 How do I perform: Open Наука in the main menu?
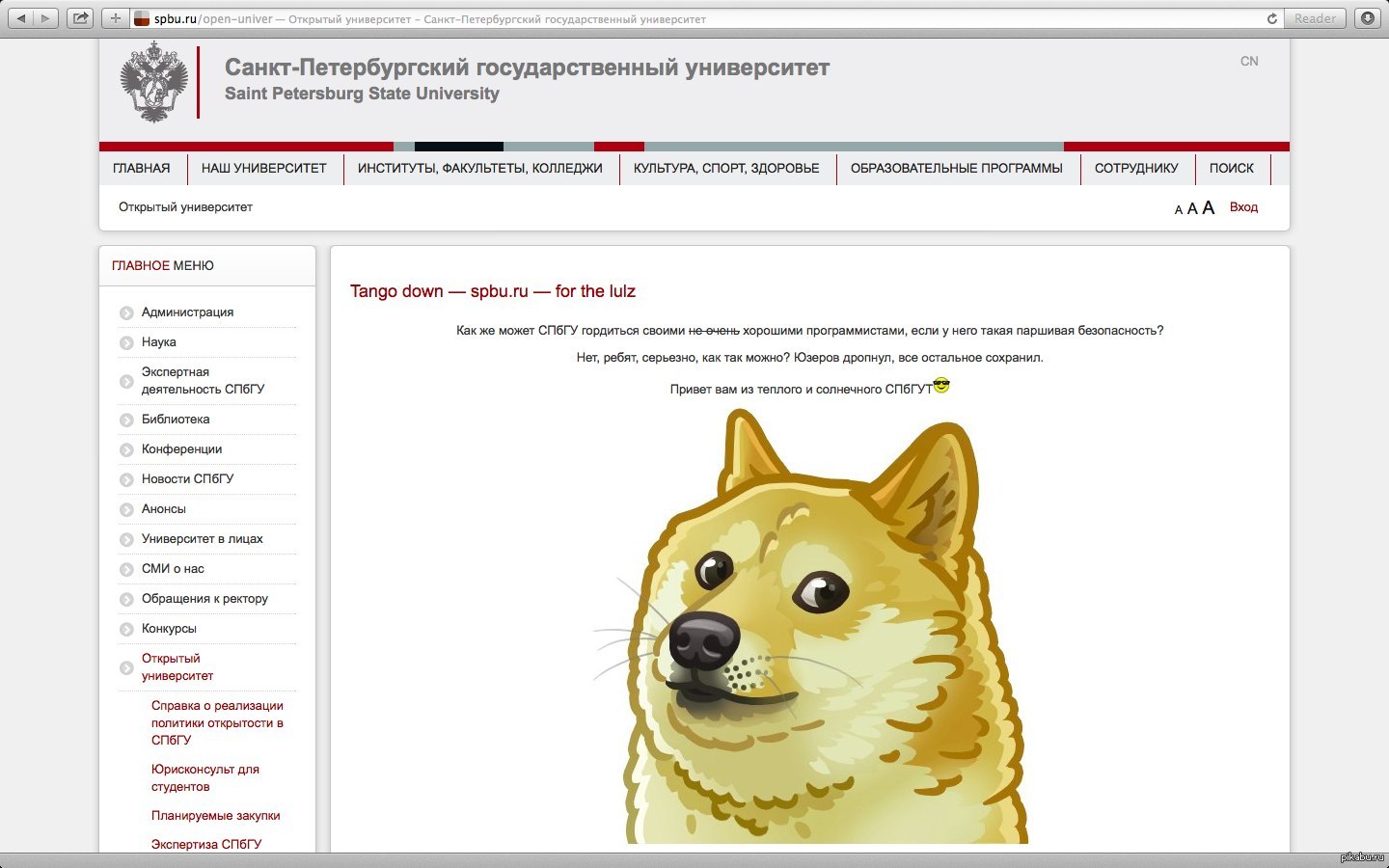tap(159, 341)
